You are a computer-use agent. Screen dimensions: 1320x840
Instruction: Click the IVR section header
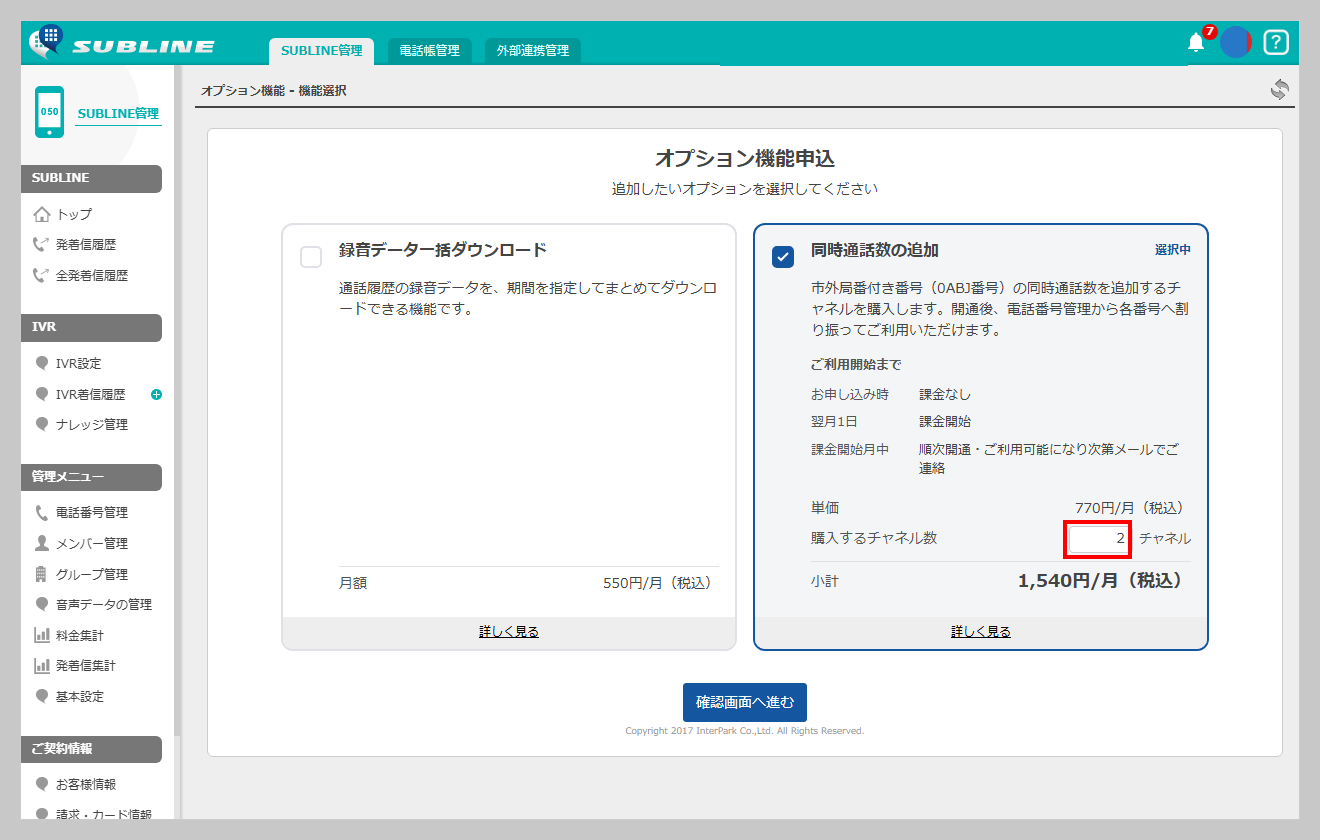(x=91, y=328)
